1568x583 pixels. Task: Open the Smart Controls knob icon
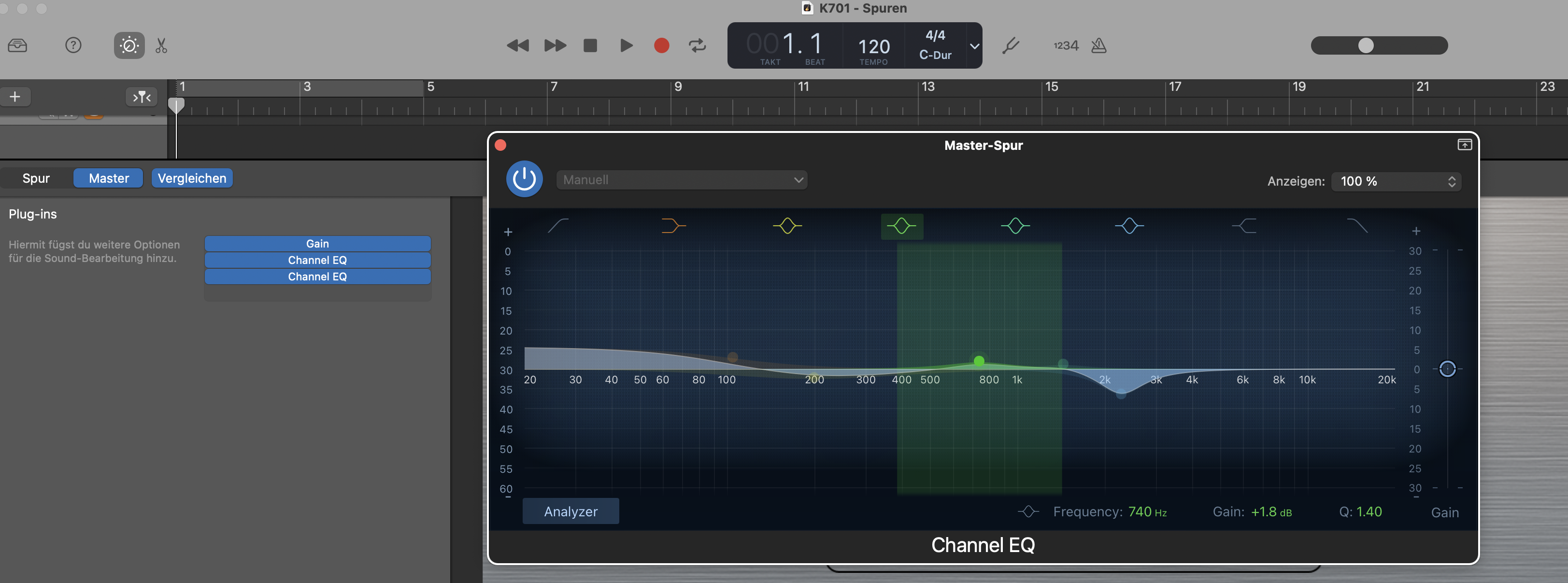click(x=128, y=45)
